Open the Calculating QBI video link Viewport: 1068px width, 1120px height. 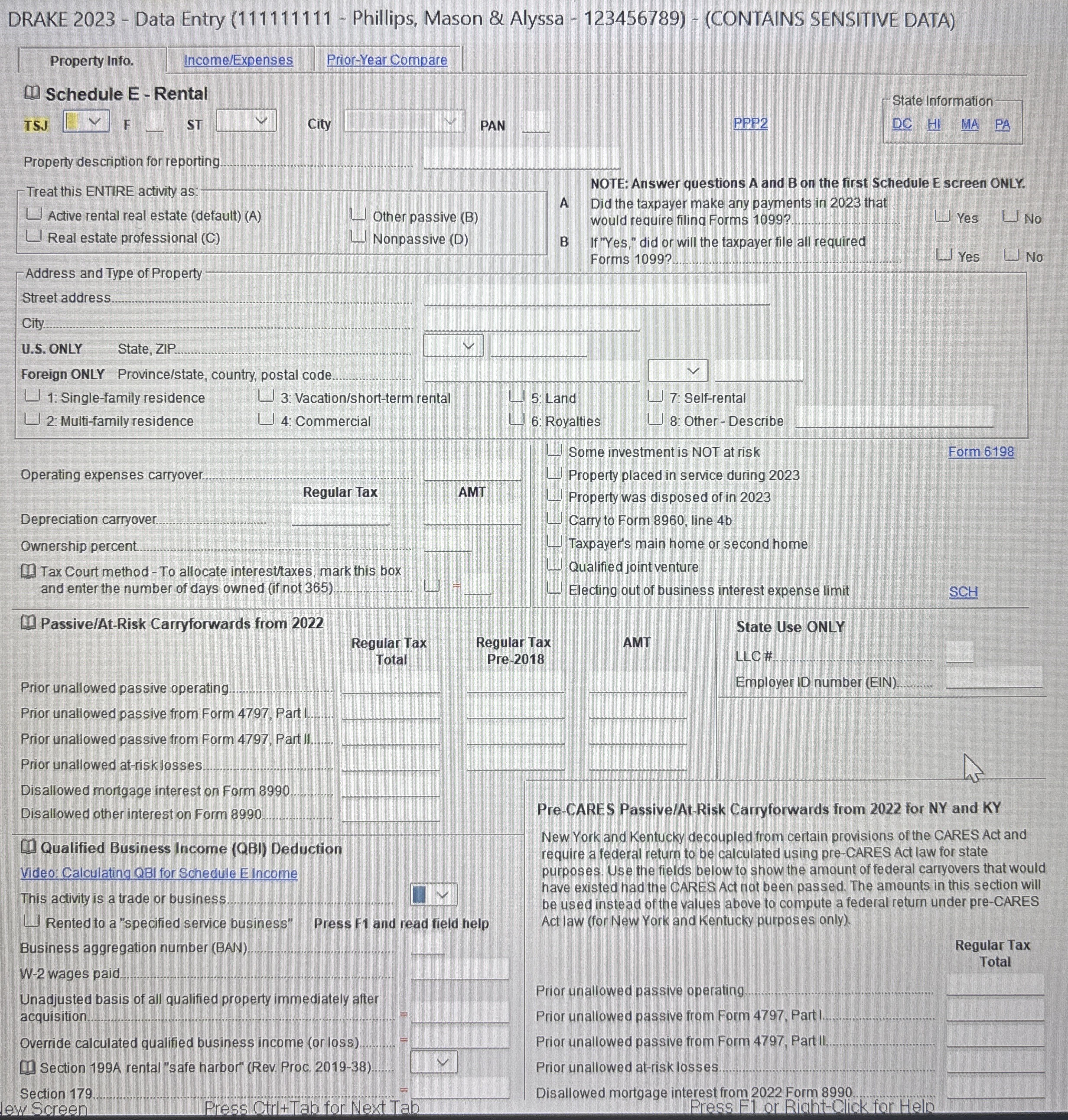pos(159,873)
